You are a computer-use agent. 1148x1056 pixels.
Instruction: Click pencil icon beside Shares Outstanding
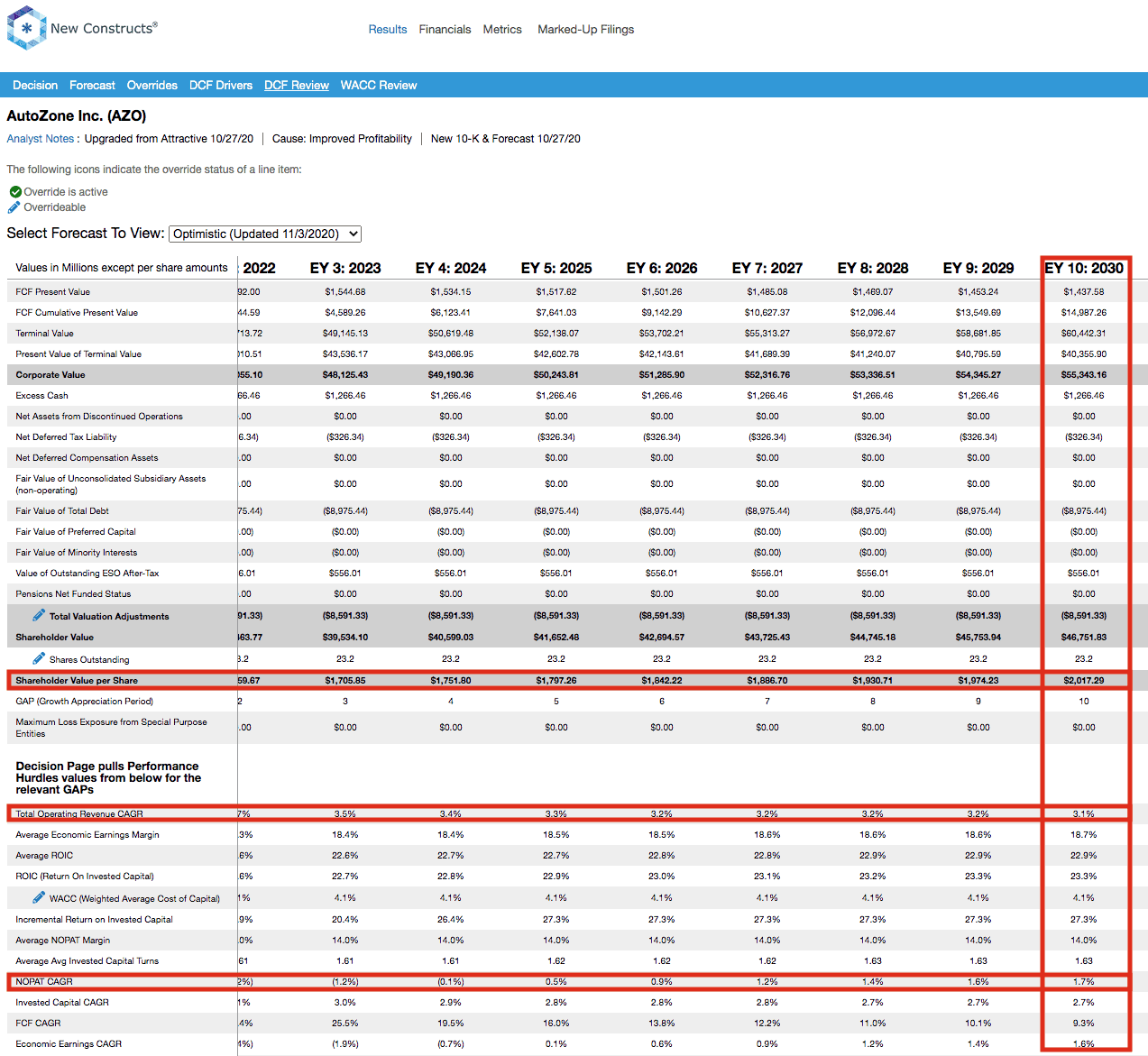pyautogui.click(x=39, y=658)
